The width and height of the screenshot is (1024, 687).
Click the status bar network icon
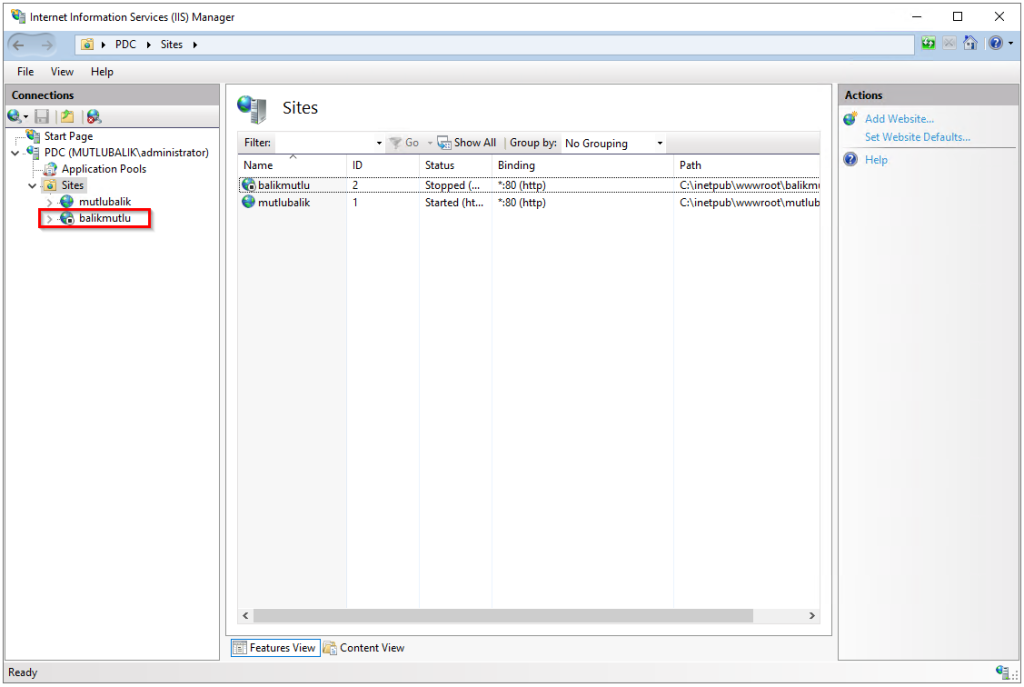[1002, 672]
